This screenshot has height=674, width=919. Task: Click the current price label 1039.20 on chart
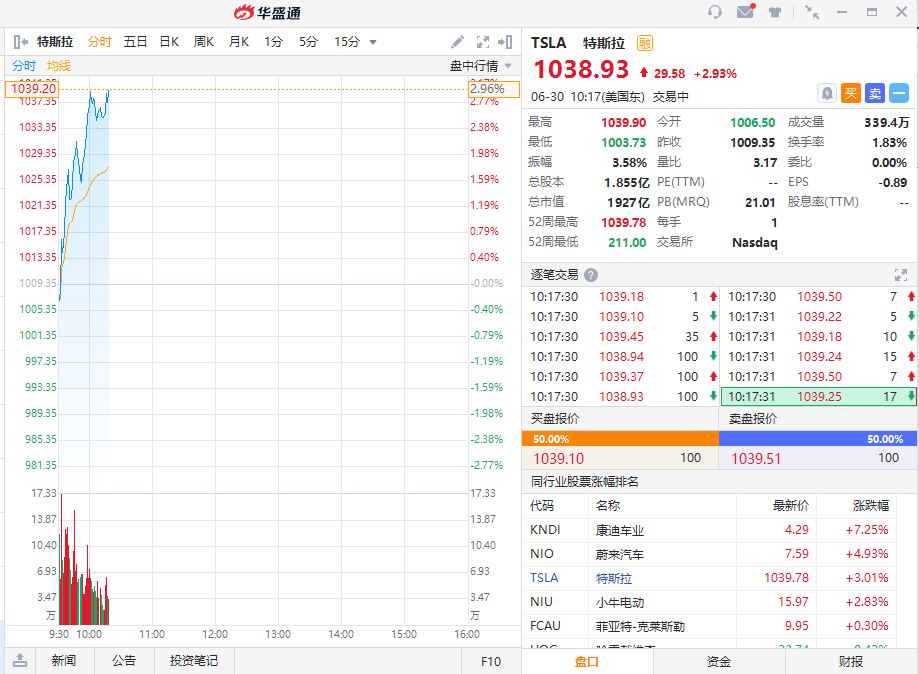tap(33, 88)
